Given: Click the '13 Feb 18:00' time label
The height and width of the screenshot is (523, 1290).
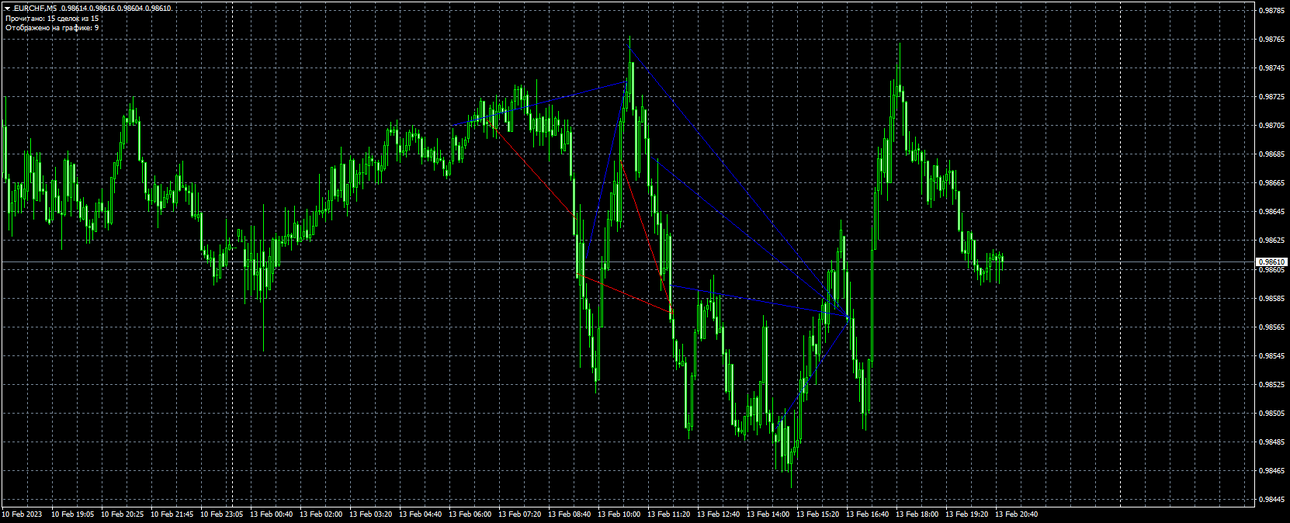Looking at the screenshot, I should click(x=916, y=514).
